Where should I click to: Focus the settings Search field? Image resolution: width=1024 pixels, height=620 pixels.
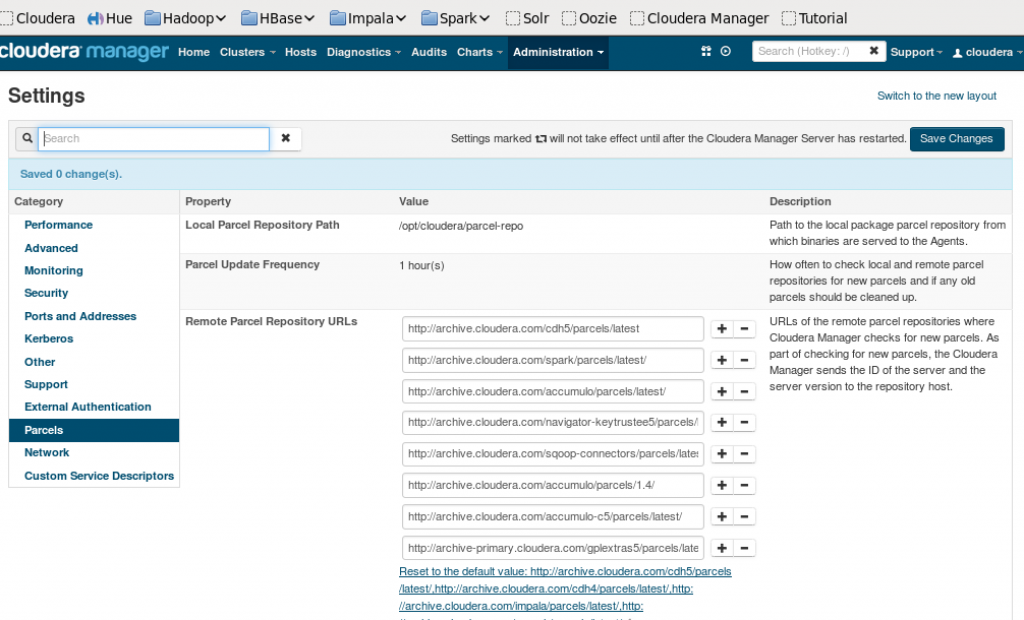point(153,139)
